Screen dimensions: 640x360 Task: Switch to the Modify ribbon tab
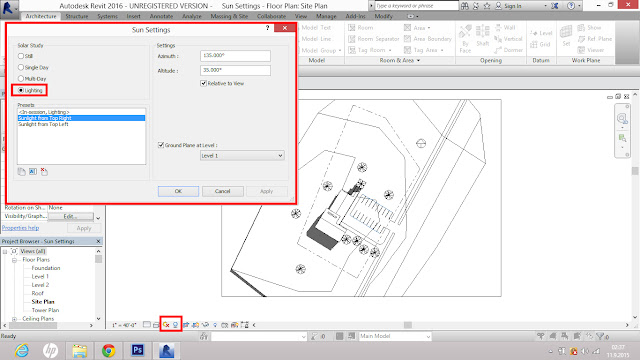coord(383,16)
